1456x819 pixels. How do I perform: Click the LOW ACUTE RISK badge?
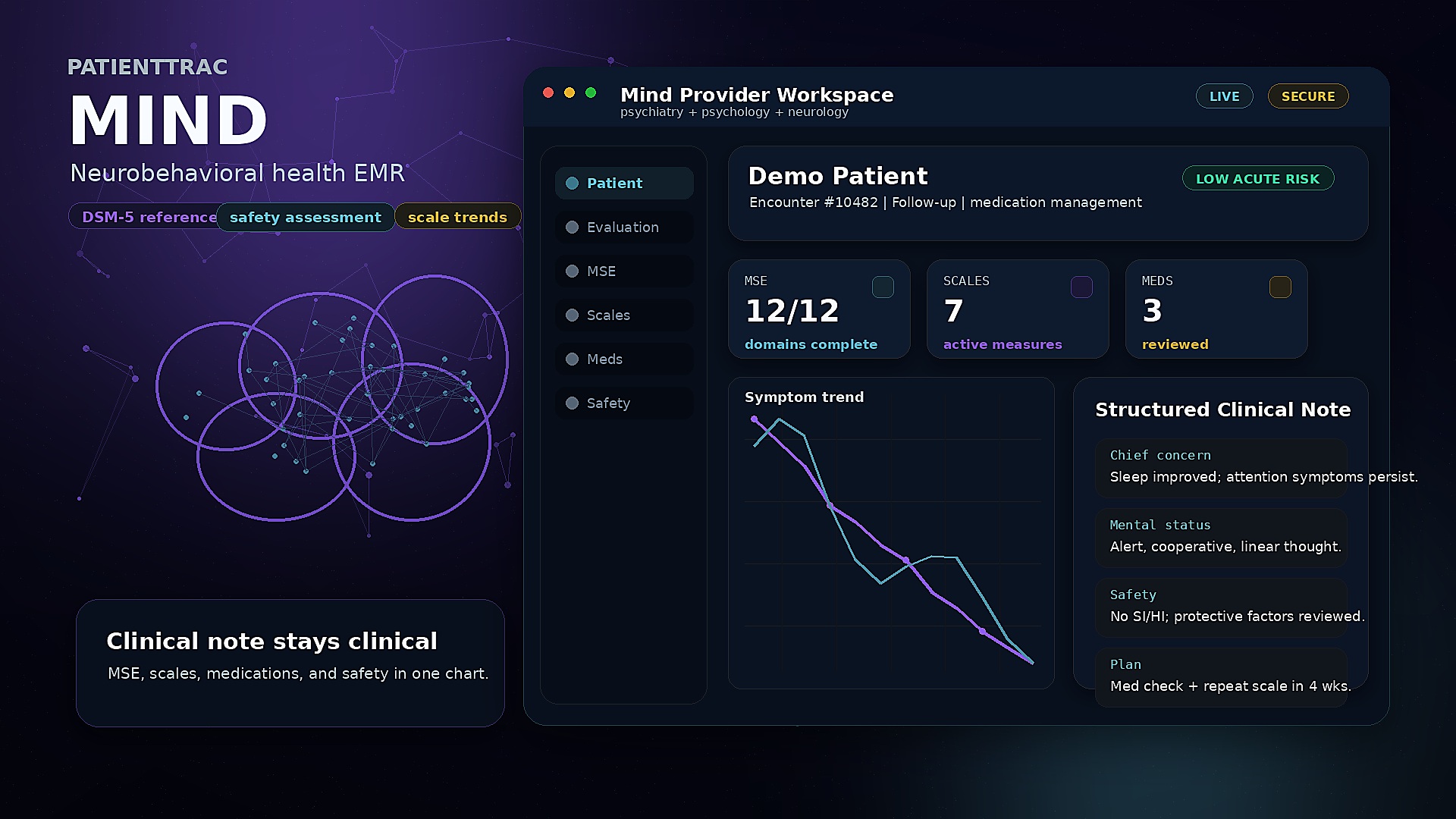pos(1258,178)
